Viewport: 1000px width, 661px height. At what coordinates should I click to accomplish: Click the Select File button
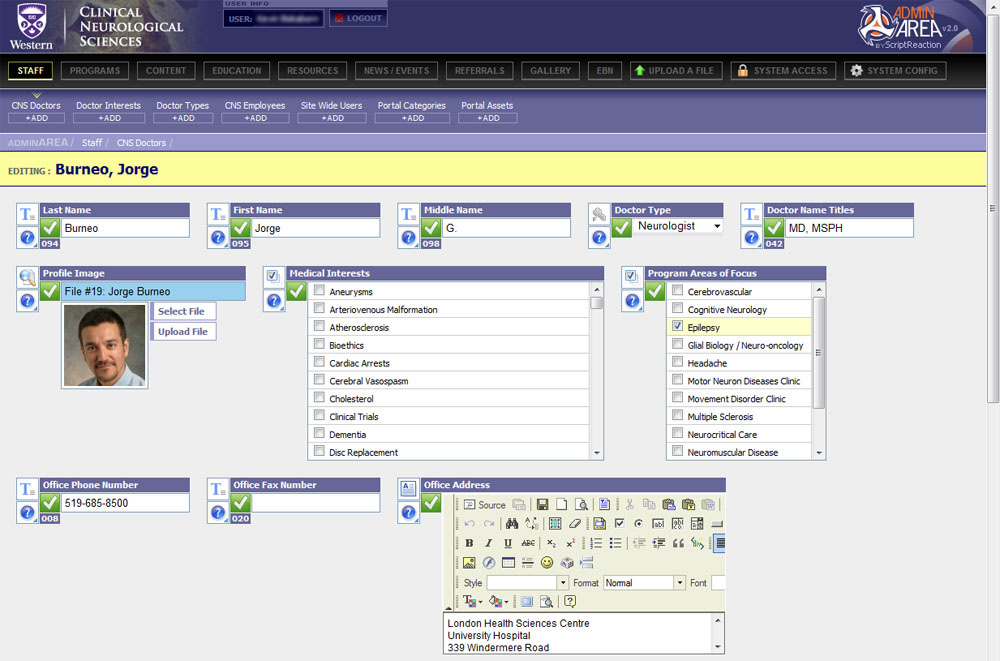181,311
